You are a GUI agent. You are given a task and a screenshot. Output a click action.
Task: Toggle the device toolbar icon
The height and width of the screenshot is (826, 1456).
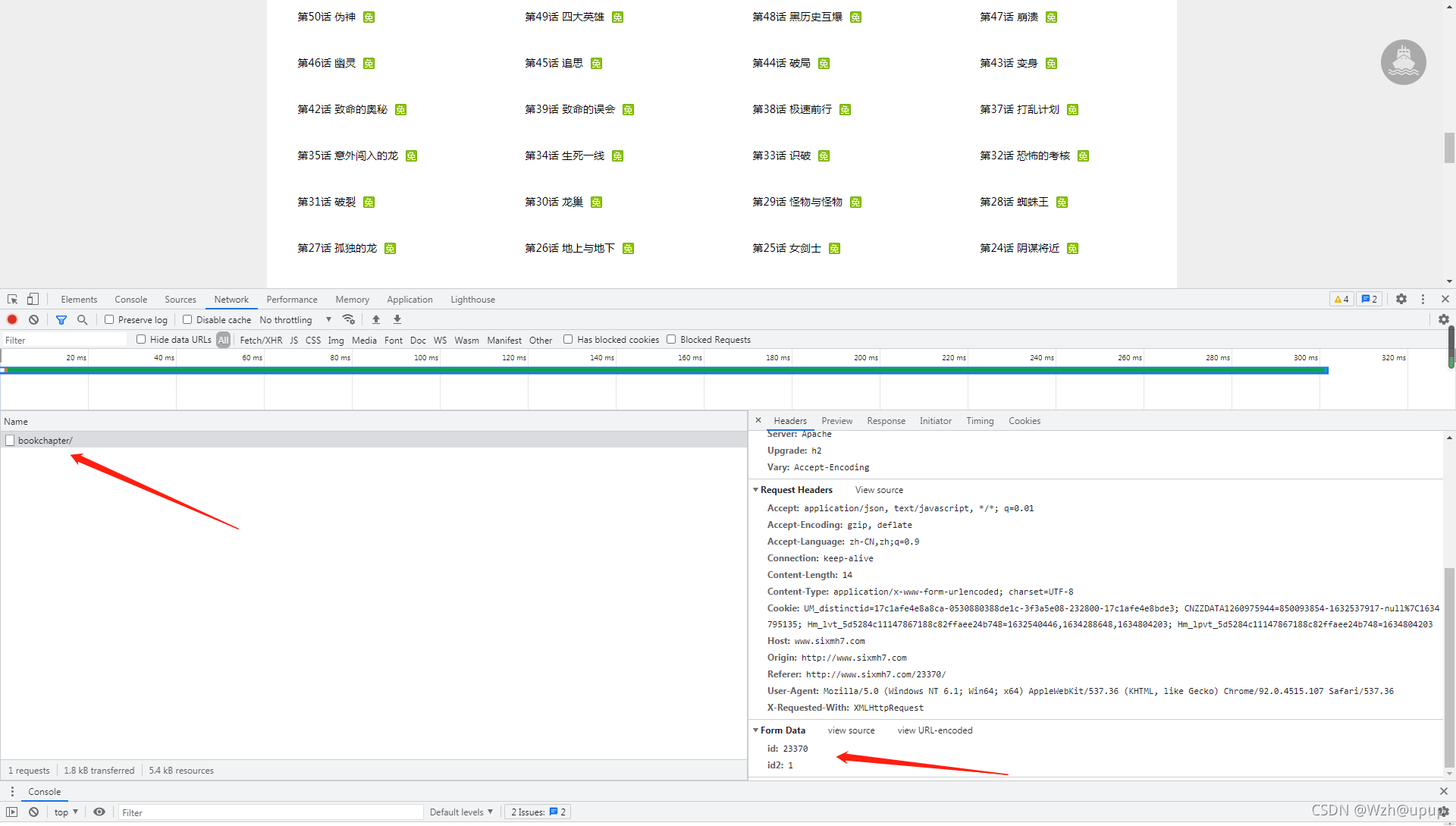33,300
